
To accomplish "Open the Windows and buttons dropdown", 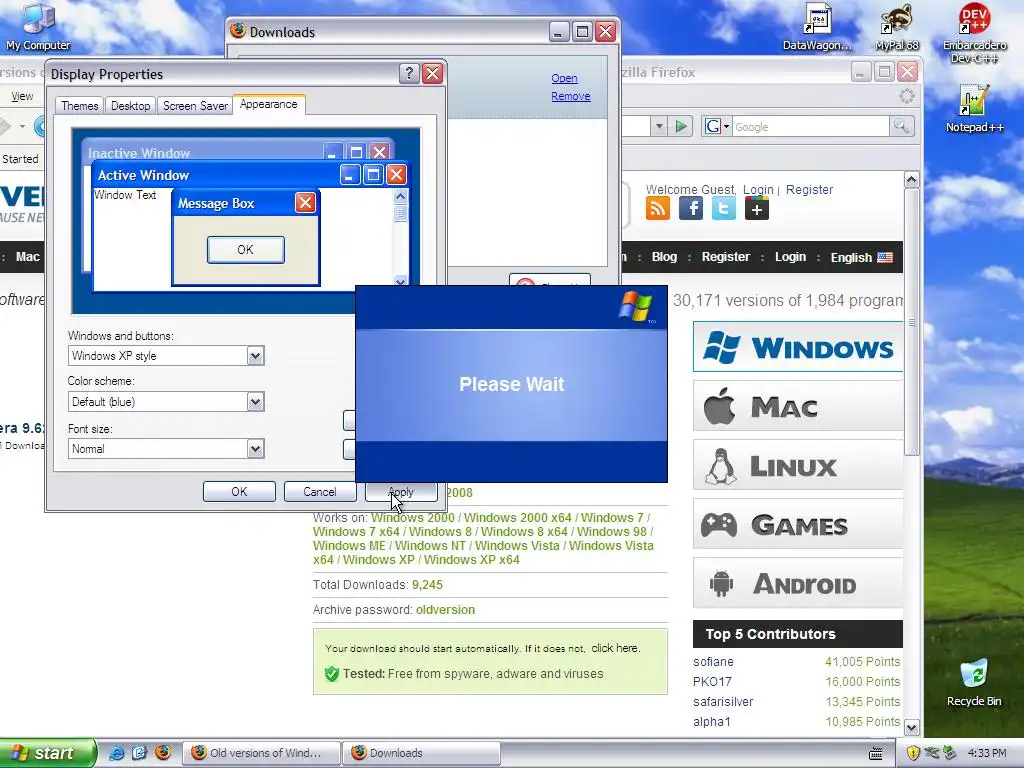I will pos(255,356).
